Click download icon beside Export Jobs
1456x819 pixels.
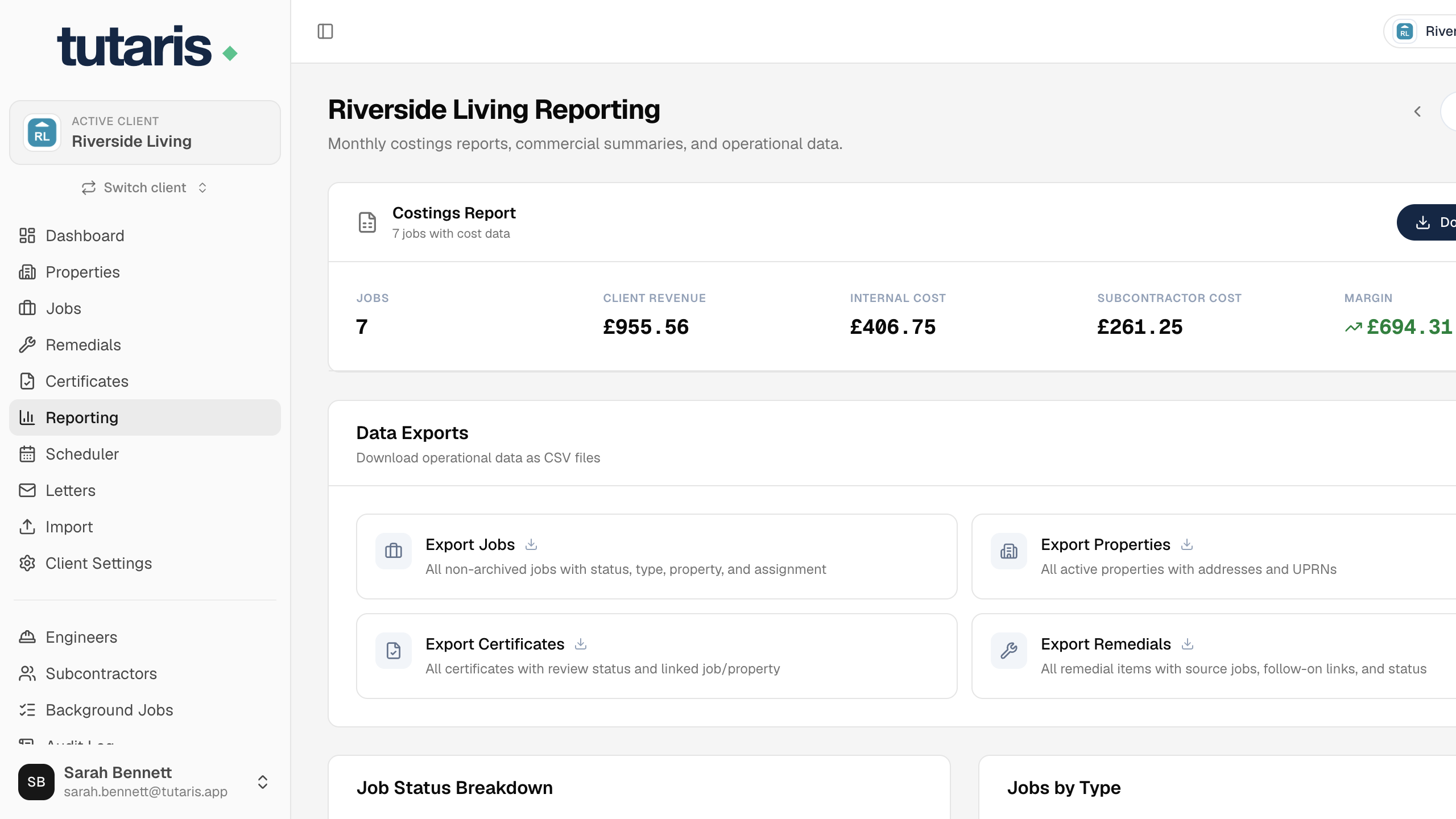pyautogui.click(x=531, y=544)
